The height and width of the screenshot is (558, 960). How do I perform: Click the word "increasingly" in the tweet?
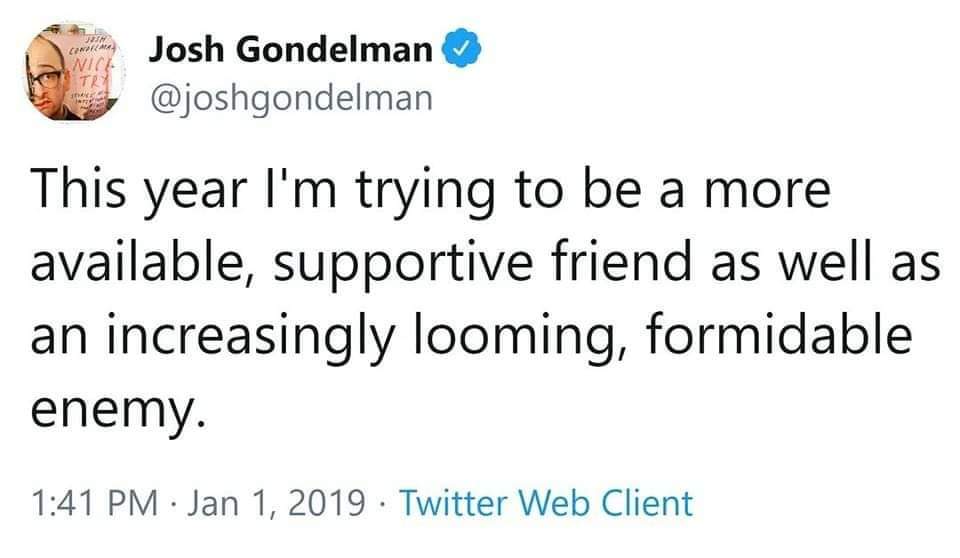[254, 335]
